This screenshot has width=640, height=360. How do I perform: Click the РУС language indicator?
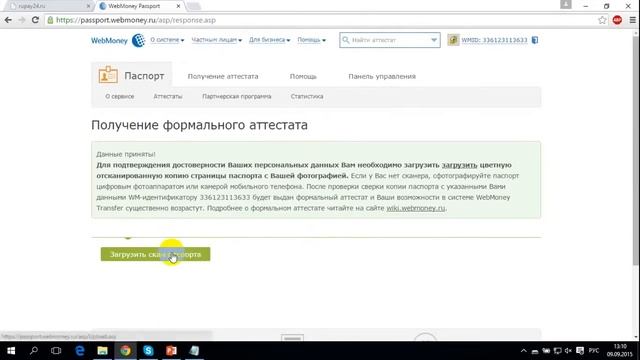[594, 351]
